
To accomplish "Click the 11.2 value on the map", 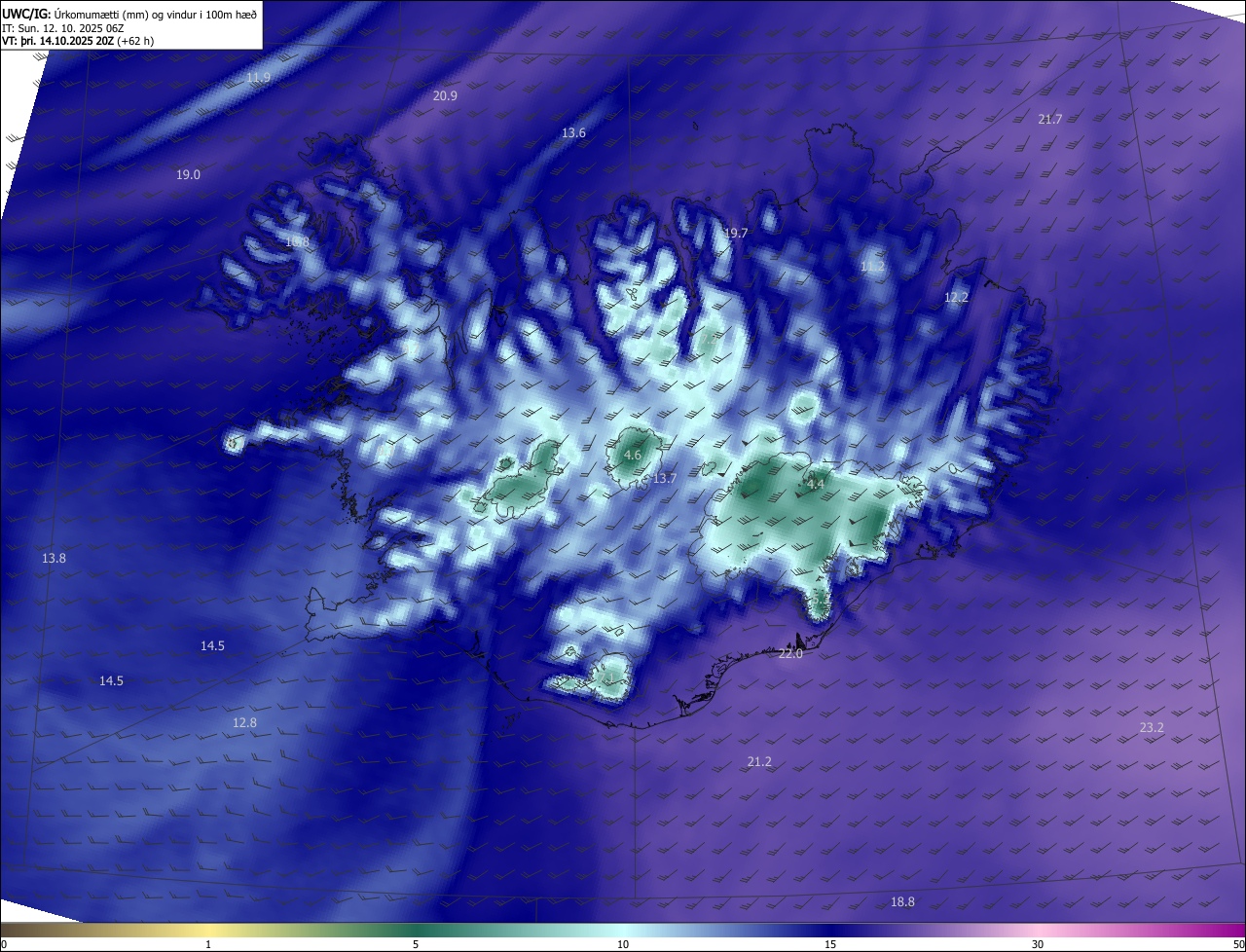I will [x=873, y=266].
